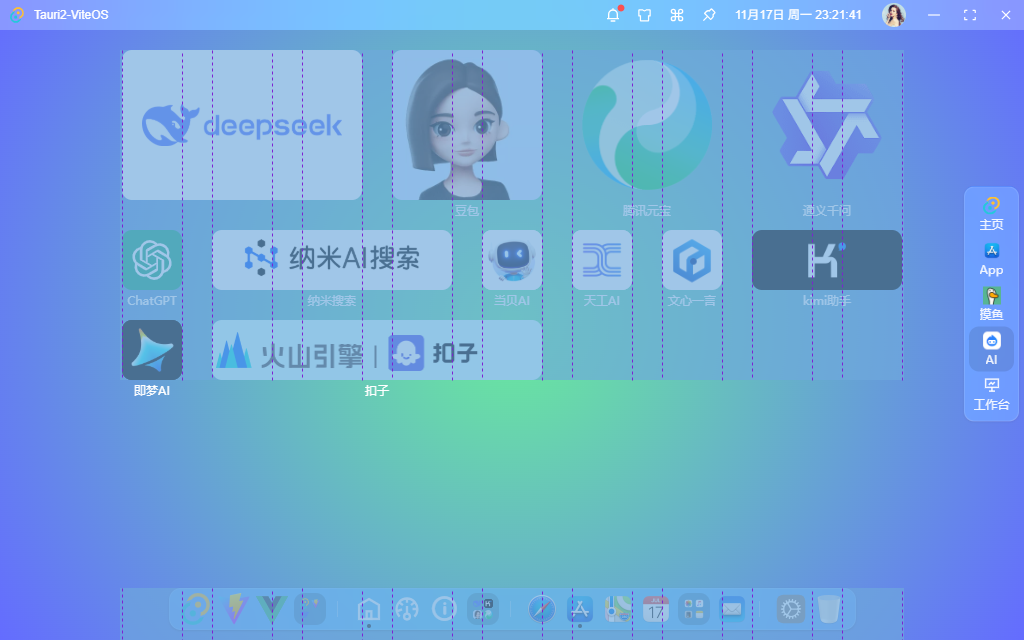The height and width of the screenshot is (640, 1024).
Task: Open the kimi助手 app tile
Action: click(x=827, y=259)
